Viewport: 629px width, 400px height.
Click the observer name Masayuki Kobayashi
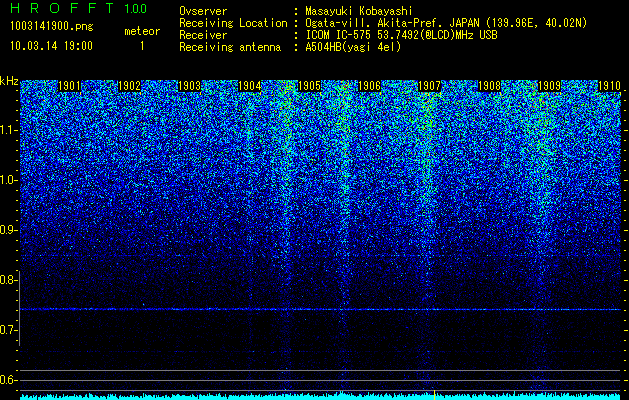point(359,11)
